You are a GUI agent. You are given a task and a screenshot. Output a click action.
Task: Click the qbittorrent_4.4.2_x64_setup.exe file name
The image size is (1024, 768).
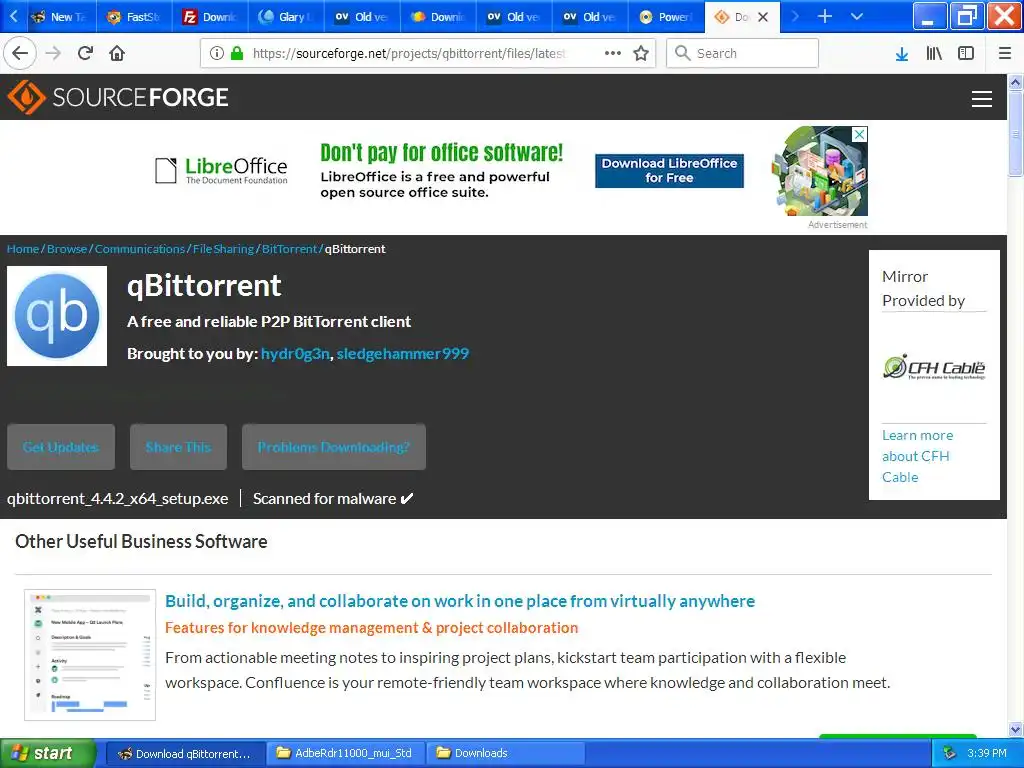pyautogui.click(x=118, y=499)
